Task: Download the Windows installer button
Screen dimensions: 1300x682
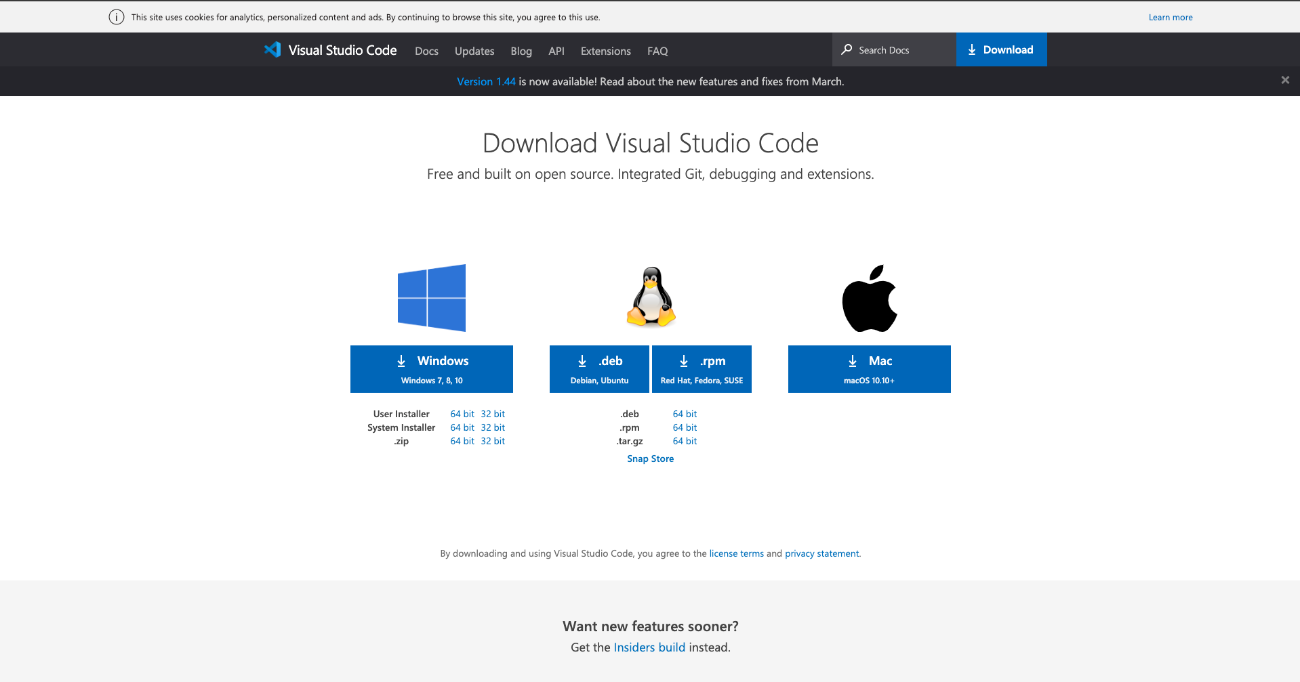Action: [x=431, y=369]
